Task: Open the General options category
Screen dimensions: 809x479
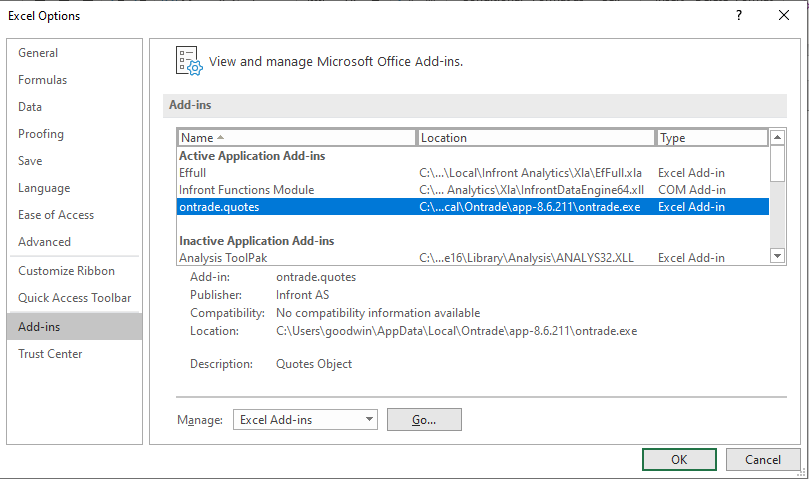Action: click(38, 53)
